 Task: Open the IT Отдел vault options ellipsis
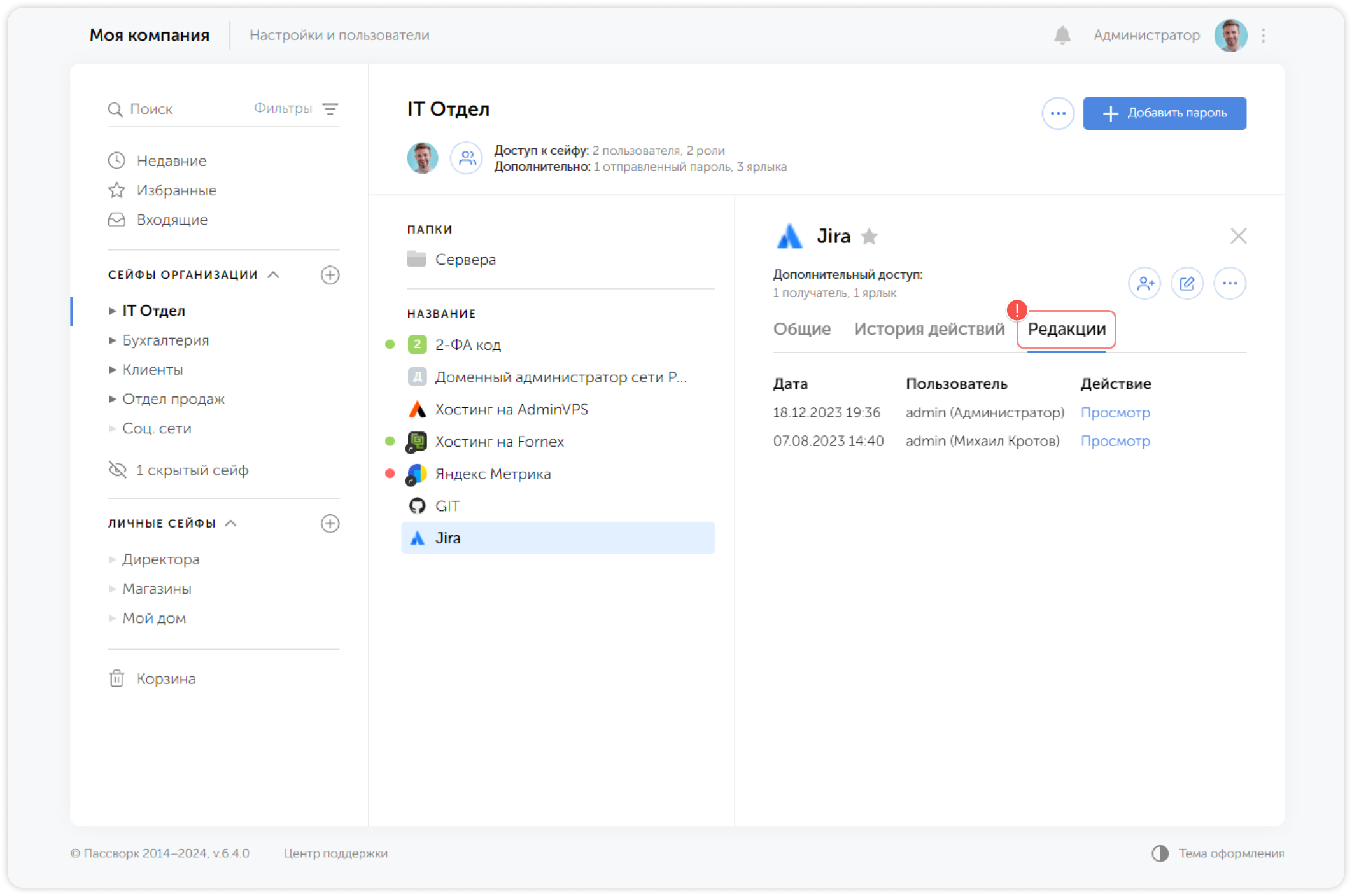1058,113
